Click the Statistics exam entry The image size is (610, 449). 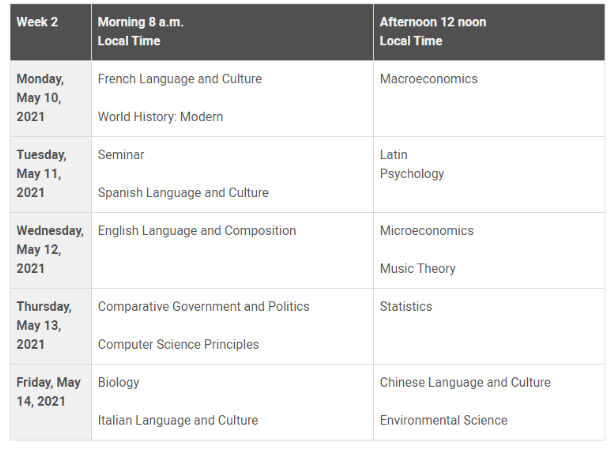click(406, 307)
